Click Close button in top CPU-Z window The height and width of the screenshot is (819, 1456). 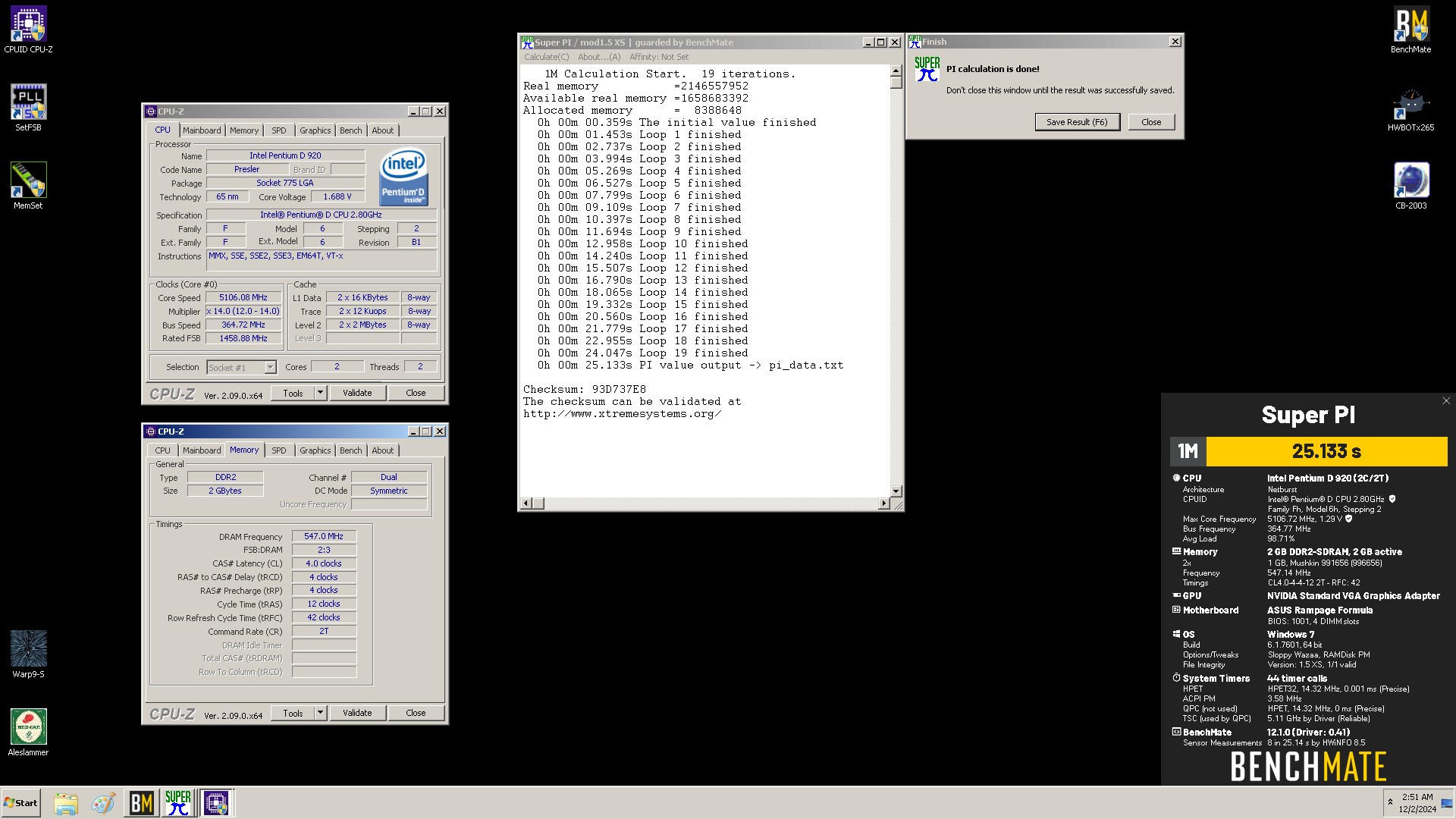coord(416,393)
